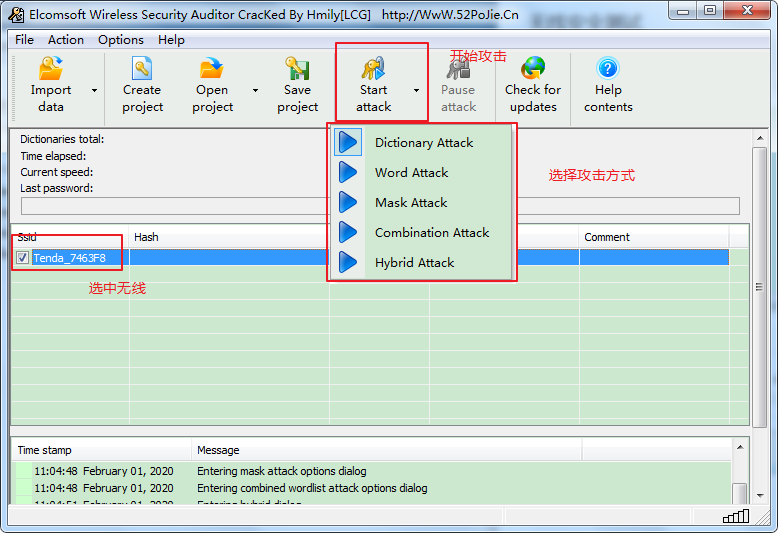Viewport: 778px width, 533px height.
Task: Click the Comment column header
Action: [653, 237]
